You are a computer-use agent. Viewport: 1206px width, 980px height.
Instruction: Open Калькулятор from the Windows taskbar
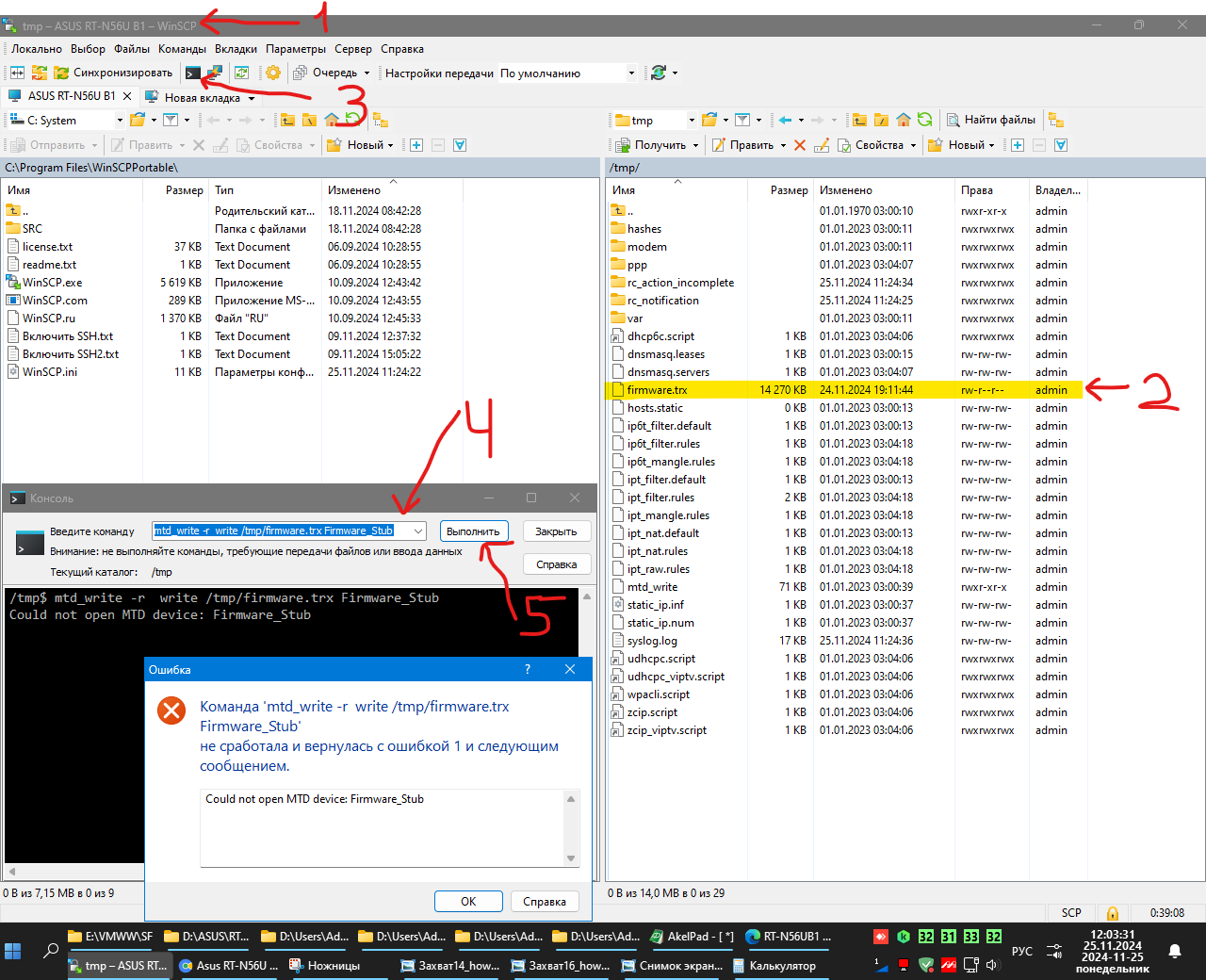(x=781, y=966)
